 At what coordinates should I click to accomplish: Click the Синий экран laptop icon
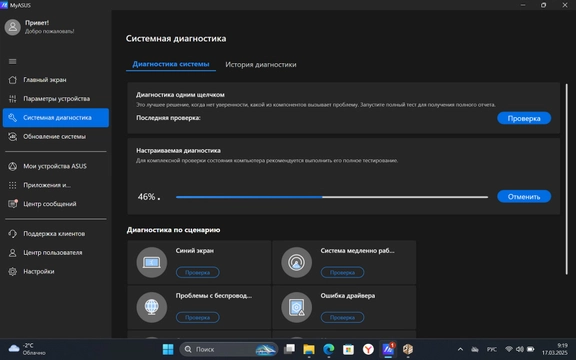point(152,262)
